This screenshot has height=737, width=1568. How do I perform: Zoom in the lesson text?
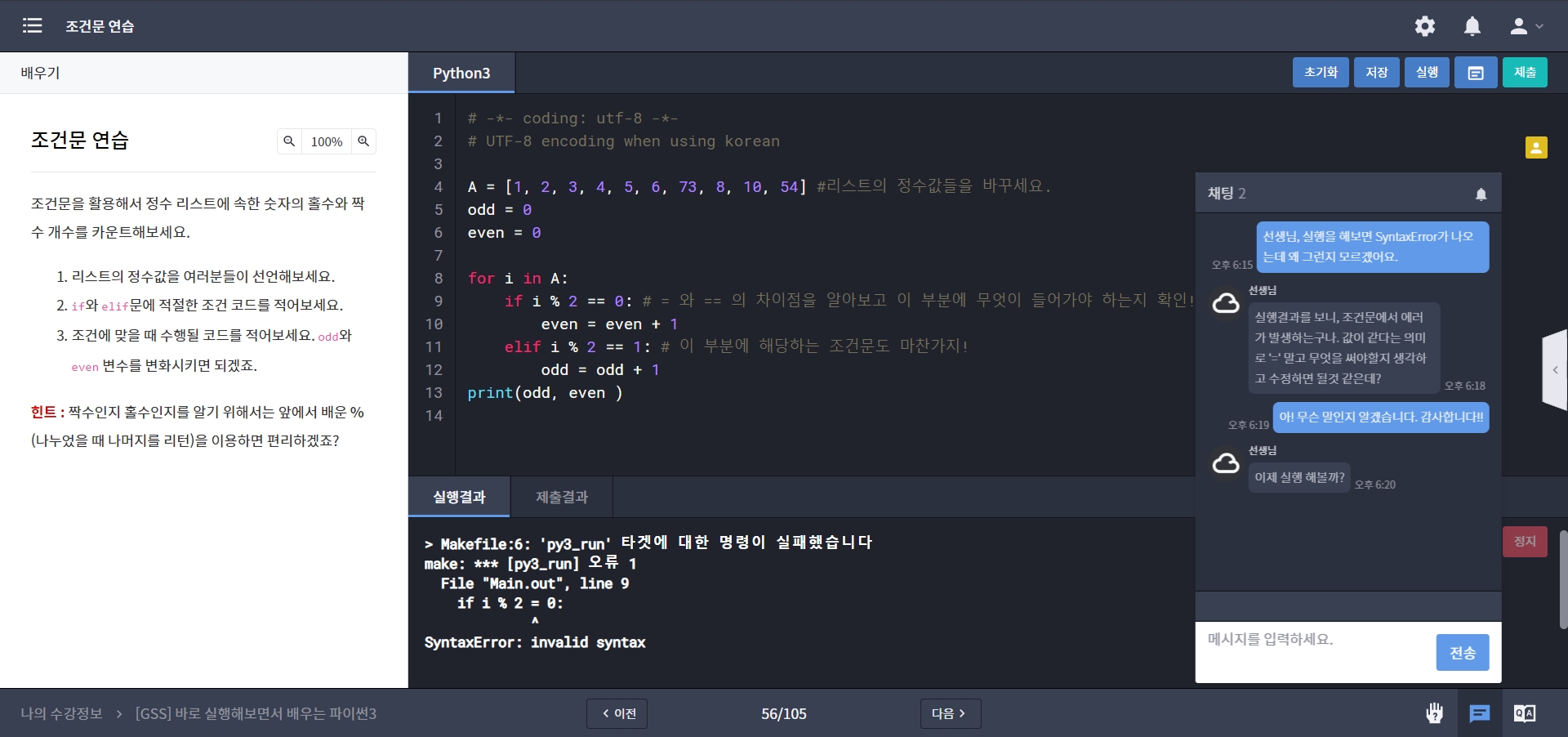tap(363, 141)
